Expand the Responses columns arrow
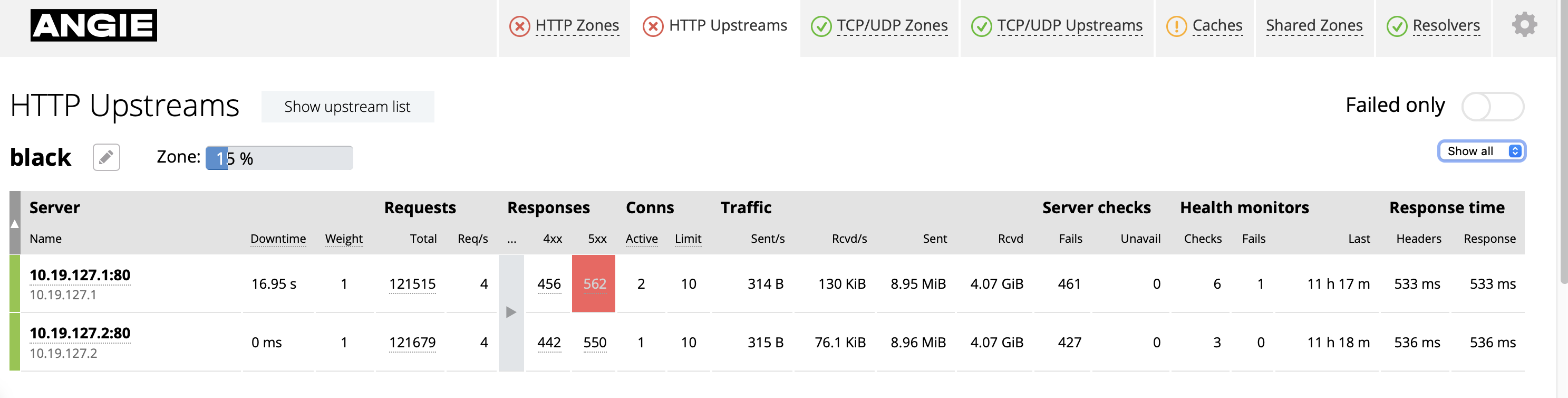The width and height of the screenshot is (1568, 398). (x=511, y=312)
